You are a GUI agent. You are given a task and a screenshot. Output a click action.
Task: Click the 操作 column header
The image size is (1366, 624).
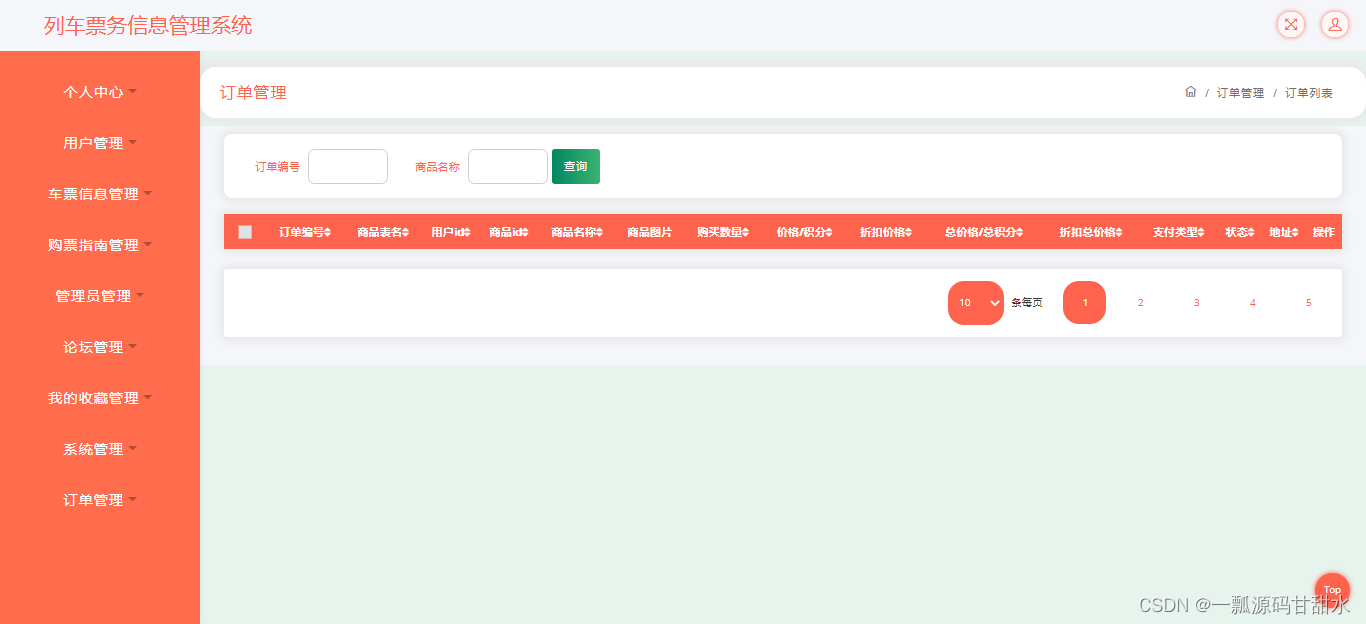1323,232
